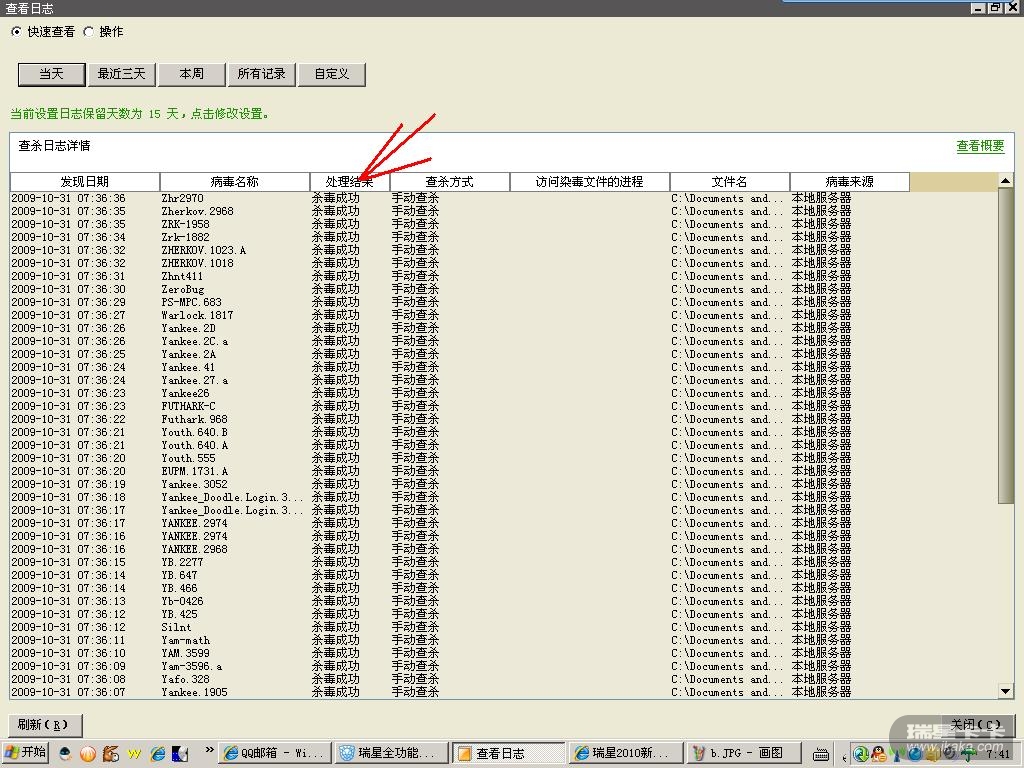Launch Internet Explorer from quick launch
Image resolution: width=1024 pixels, height=768 pixels.
pyautogui.click(x=157, y=754)
